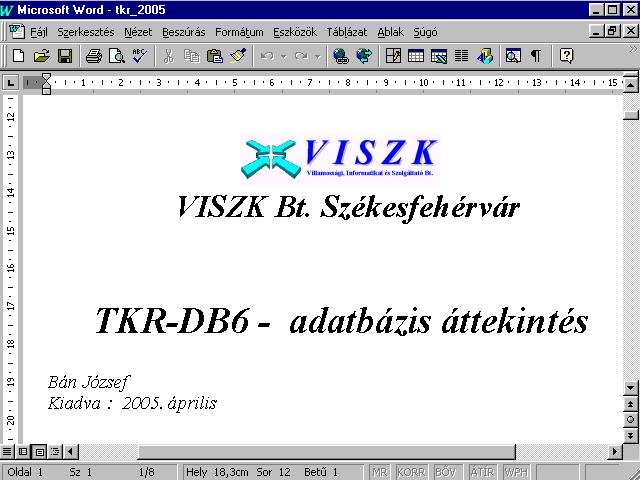
Task: Insert a table with grid icon
Action: tap(416, 56)
